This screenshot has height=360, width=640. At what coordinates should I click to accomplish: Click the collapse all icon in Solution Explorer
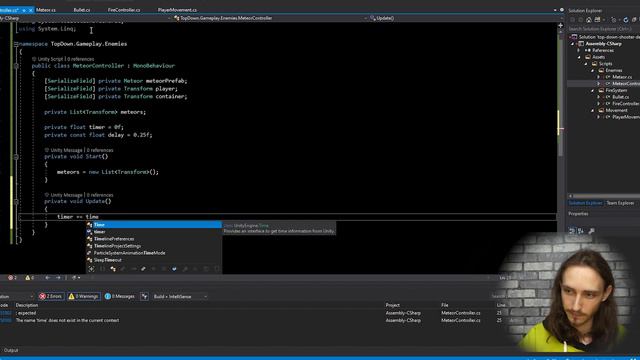[x=634, y=20]
